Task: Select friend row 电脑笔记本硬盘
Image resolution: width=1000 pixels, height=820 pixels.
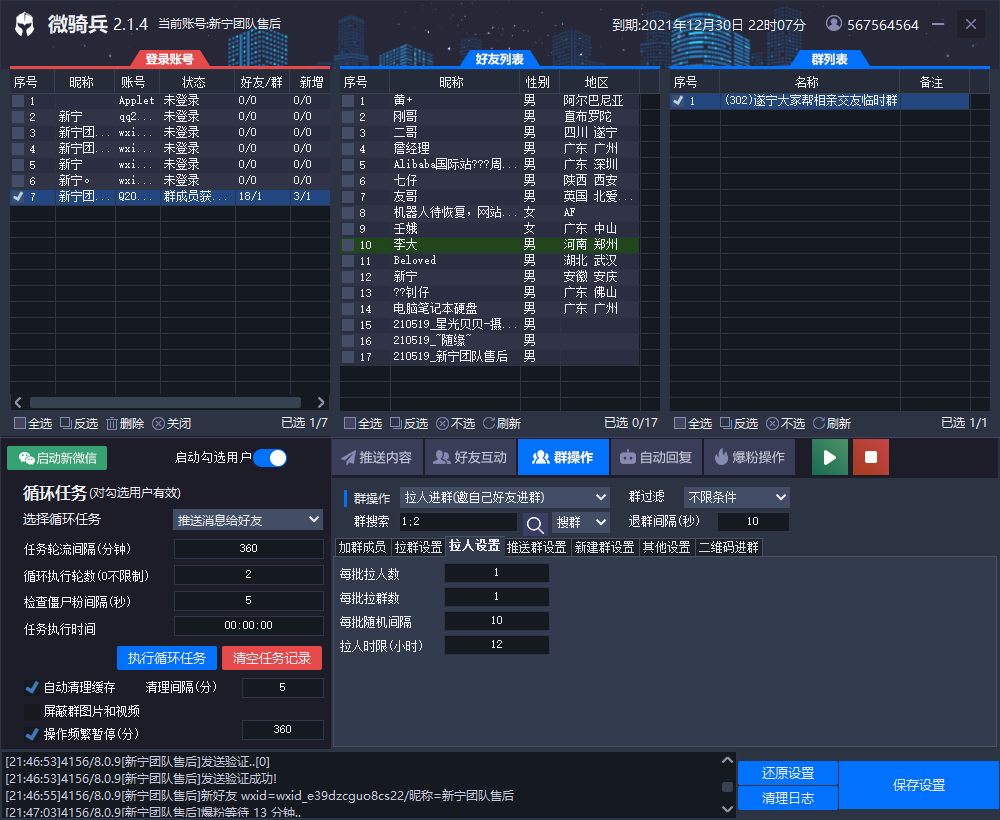Action: [490, 308]
